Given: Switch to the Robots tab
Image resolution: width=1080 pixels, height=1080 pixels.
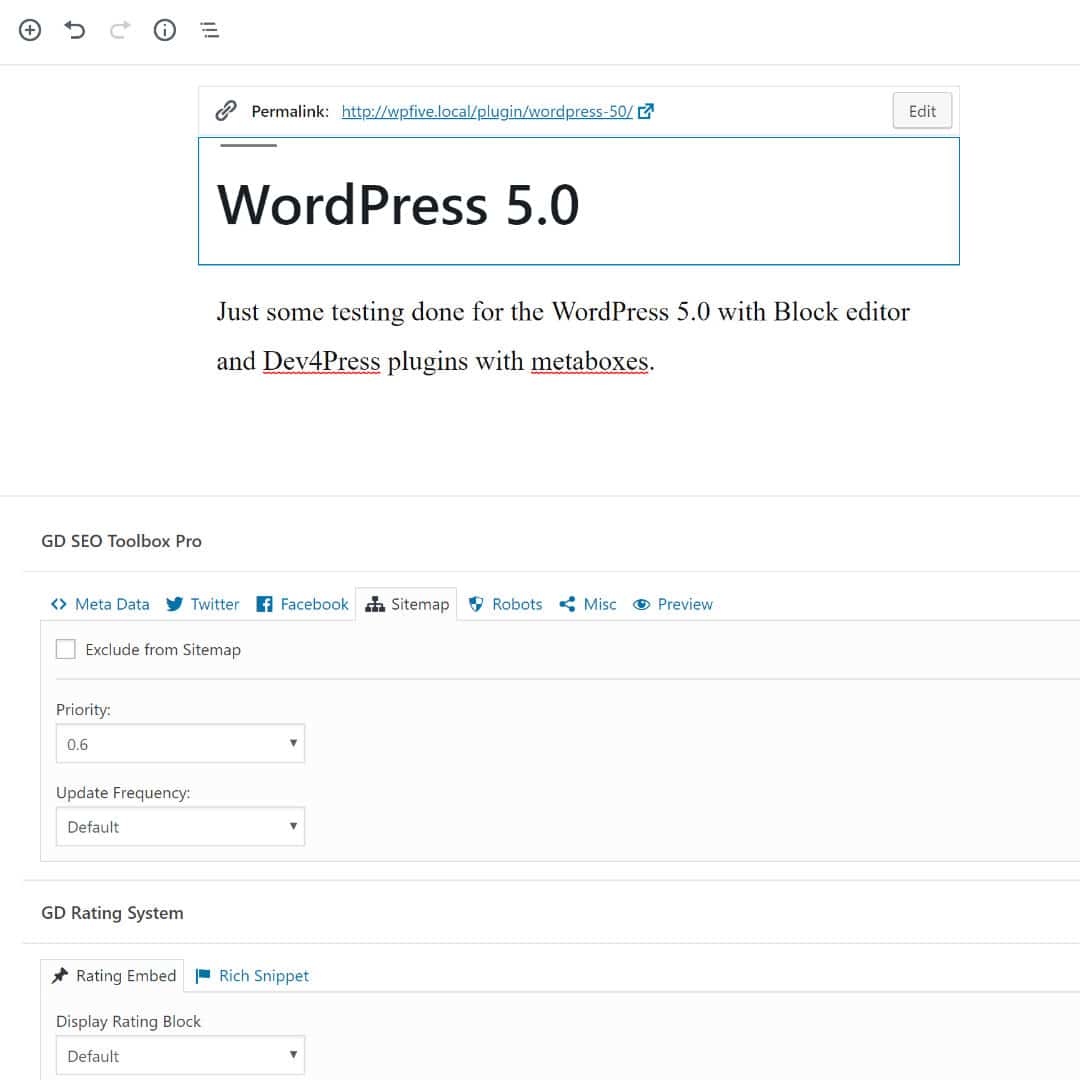Looking at the screenshot, I should click(x=506, y=604).
